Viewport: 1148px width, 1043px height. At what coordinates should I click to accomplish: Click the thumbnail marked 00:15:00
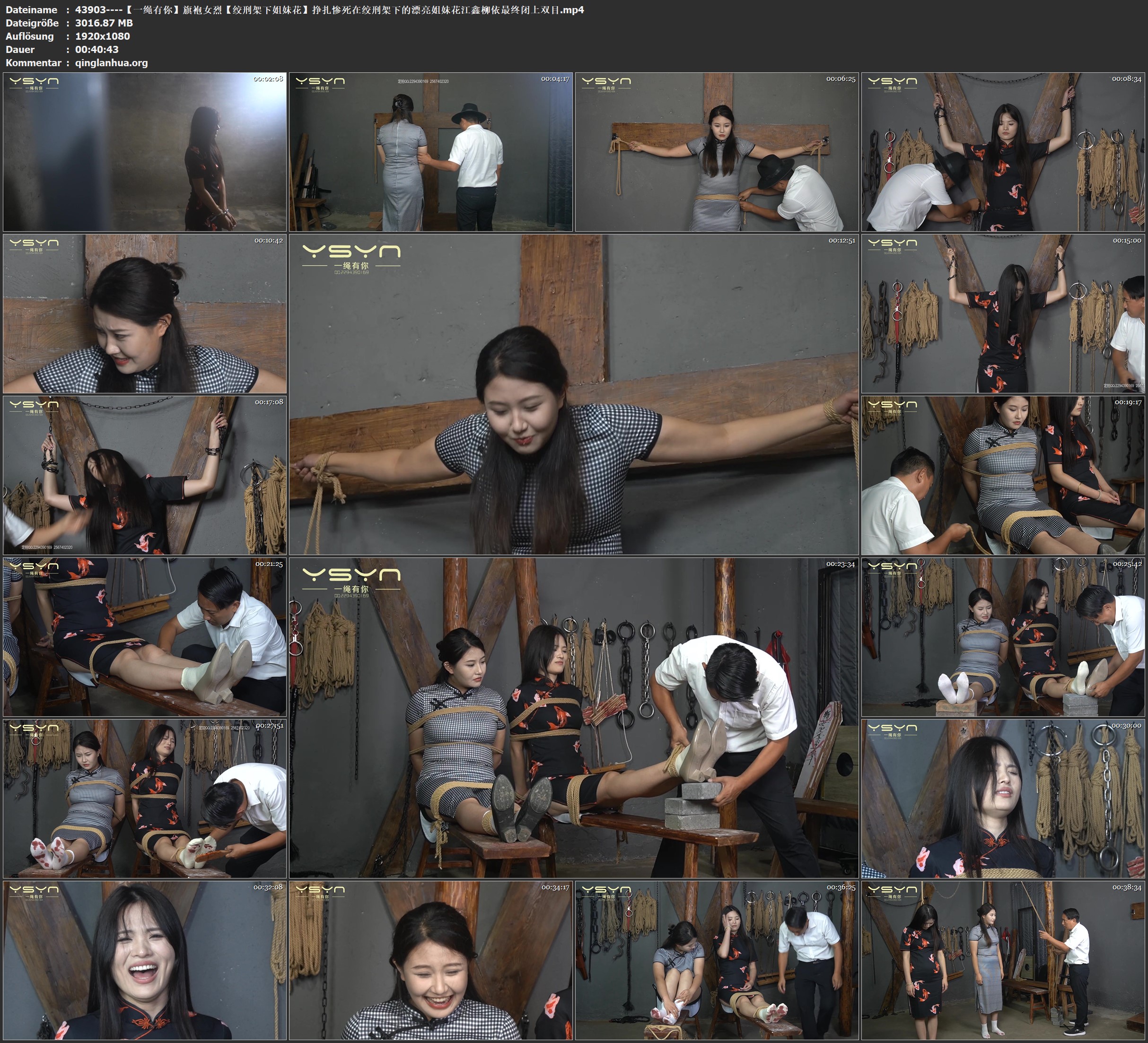1003,313
